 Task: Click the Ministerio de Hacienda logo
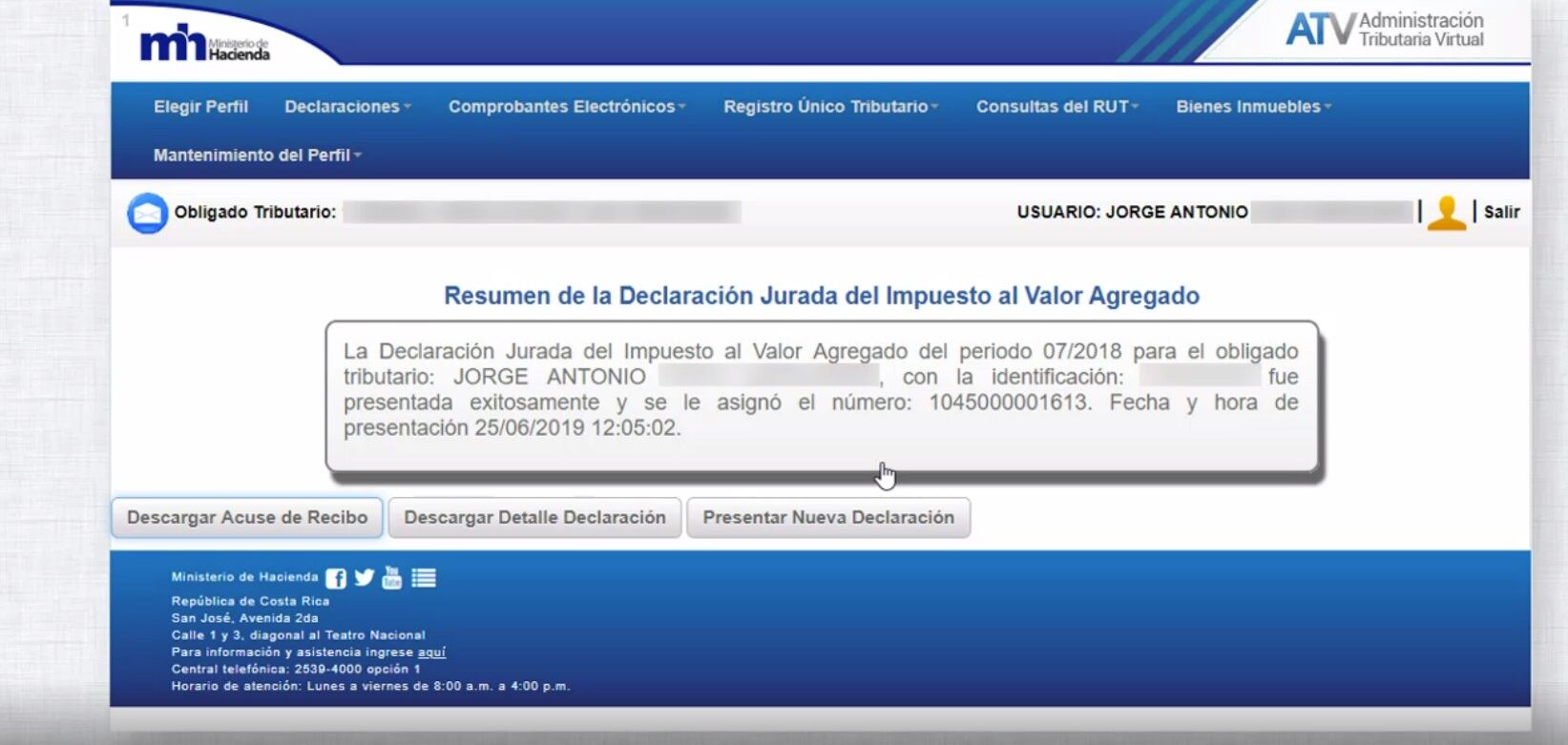[203, 43]
